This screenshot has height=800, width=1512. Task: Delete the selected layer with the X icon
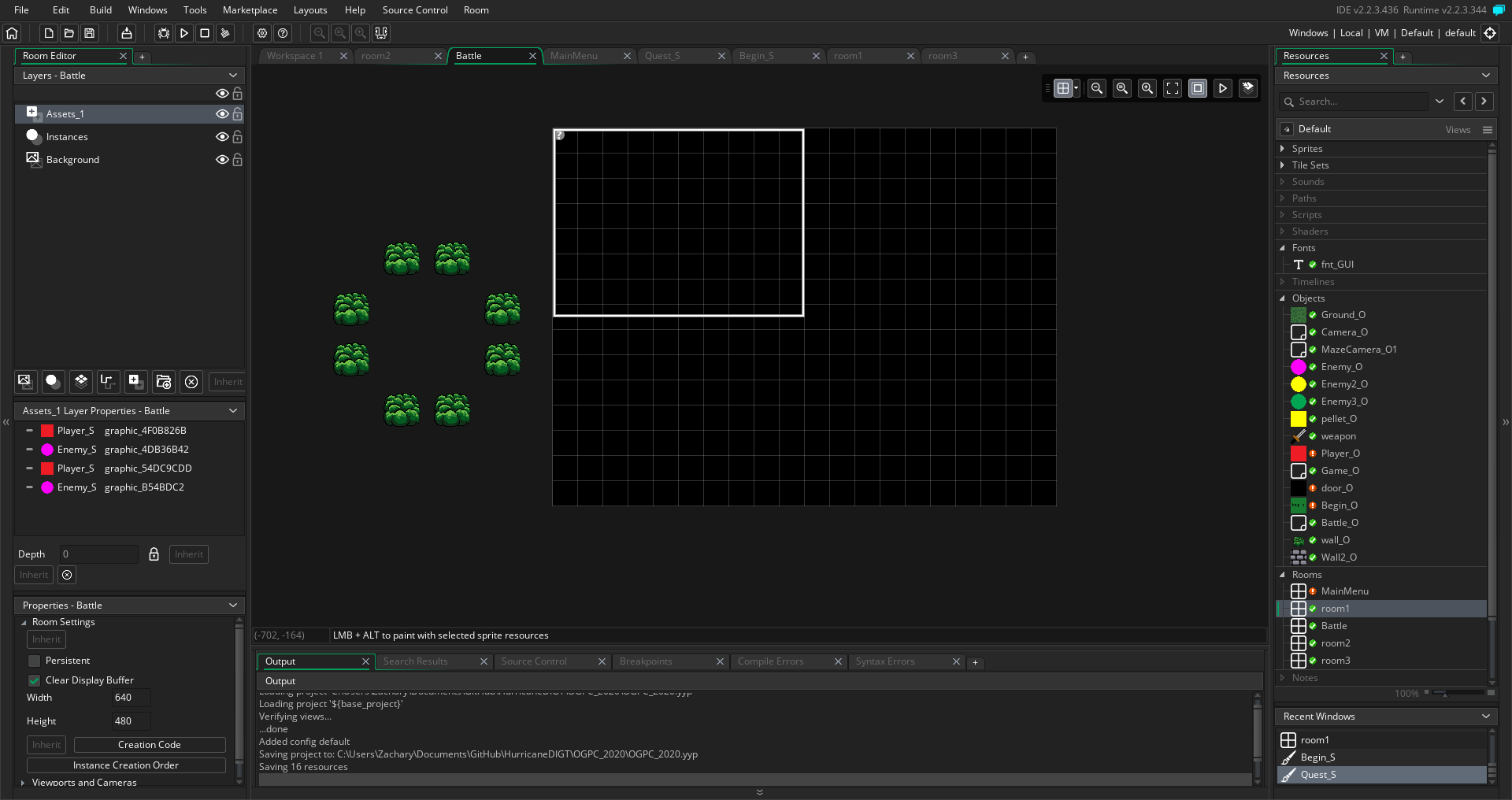(x=191, y=382)
